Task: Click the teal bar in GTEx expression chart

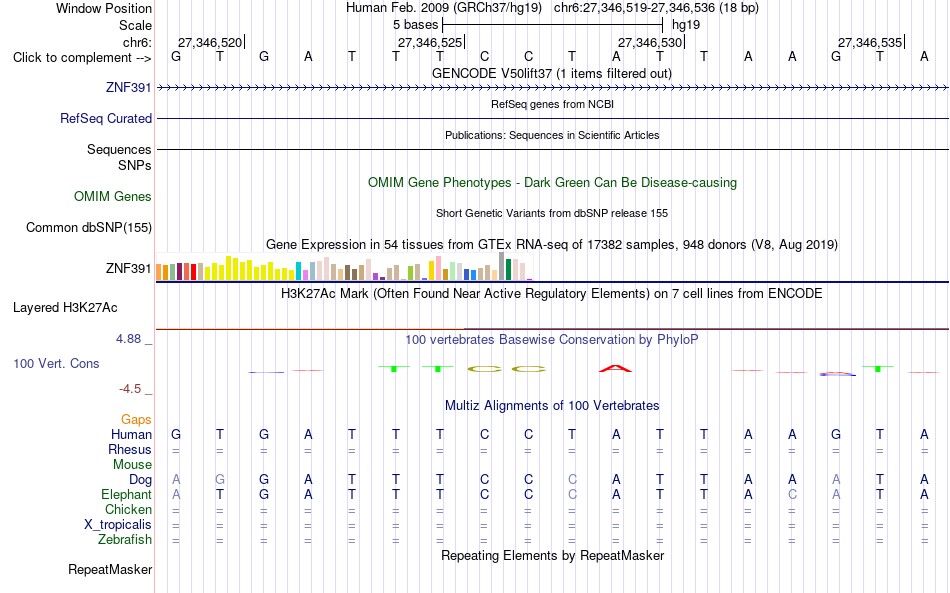Action: pyautogui.click(x=298, y=271)
